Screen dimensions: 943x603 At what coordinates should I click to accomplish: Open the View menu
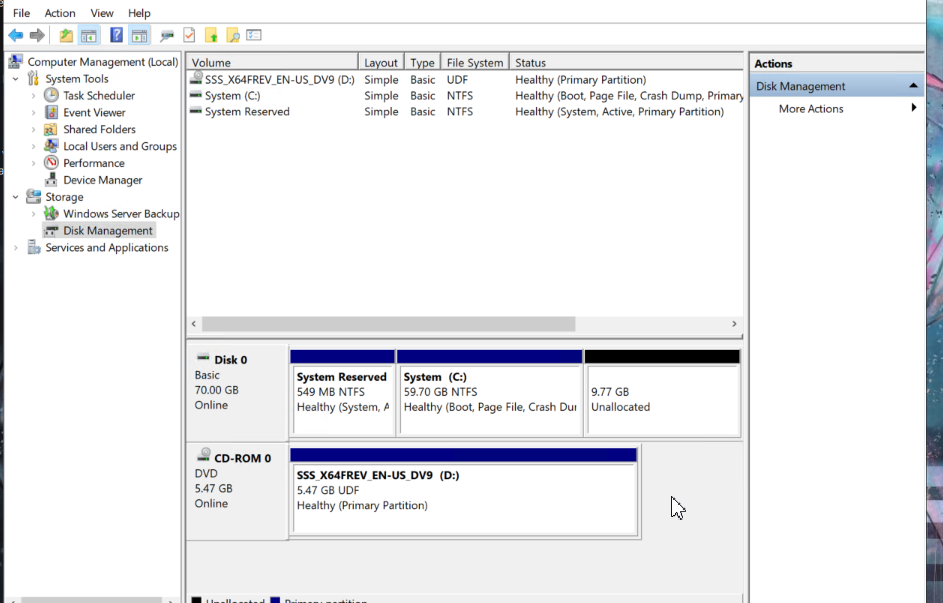pyautogui.click(x=102, y=13)
